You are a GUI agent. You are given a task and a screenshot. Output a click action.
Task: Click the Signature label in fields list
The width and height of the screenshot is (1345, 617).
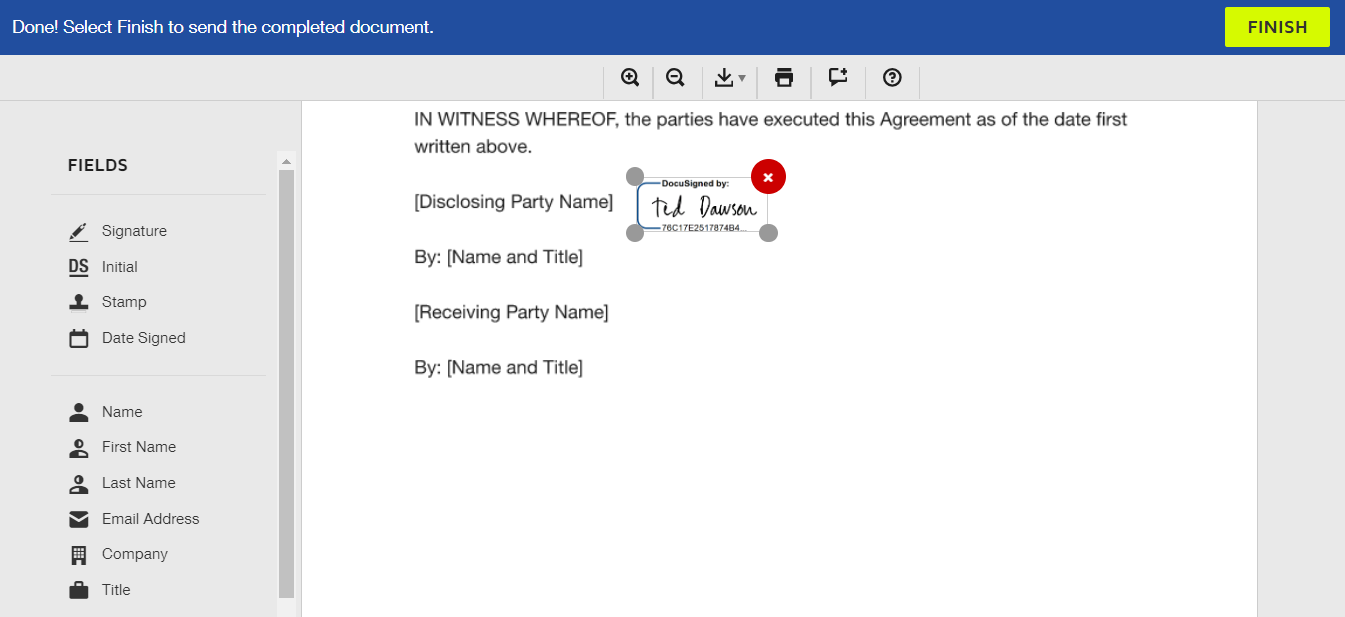coord(134,231)
